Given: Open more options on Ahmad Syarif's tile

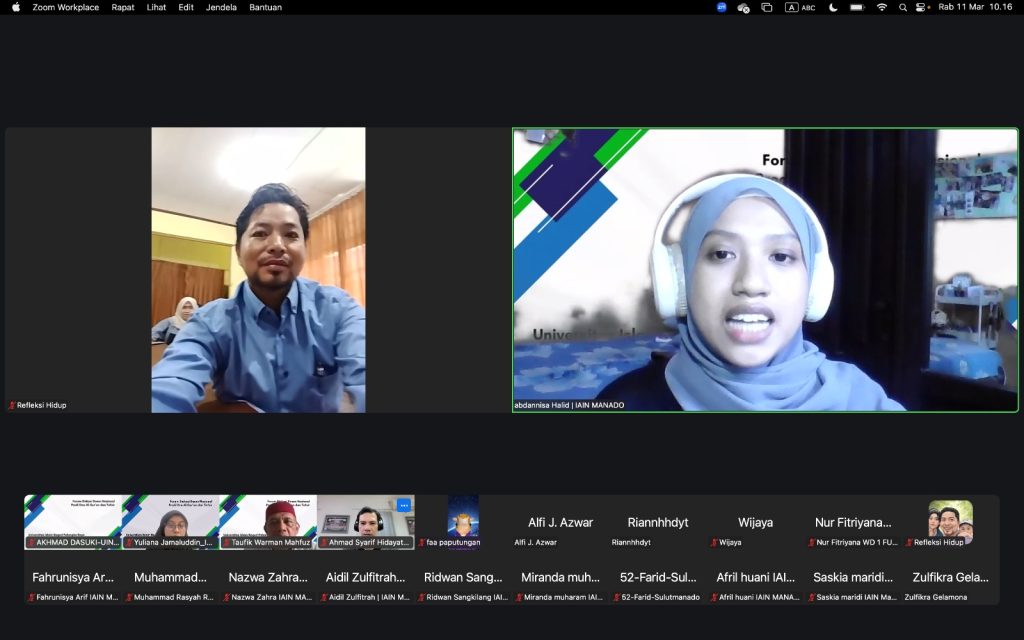Looking at the screenshot, I should [x=403, y=505].
